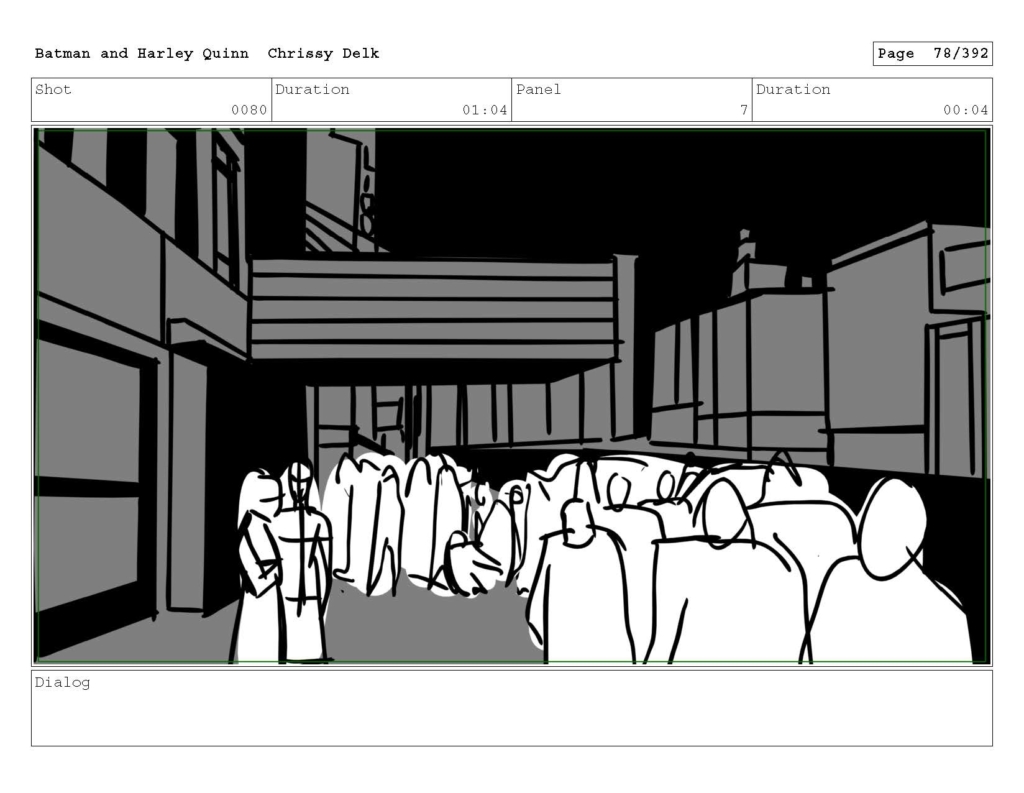Click the 'Dialog' label
This screenshot has height=793, width=1024.
click(x=62, y=683)
